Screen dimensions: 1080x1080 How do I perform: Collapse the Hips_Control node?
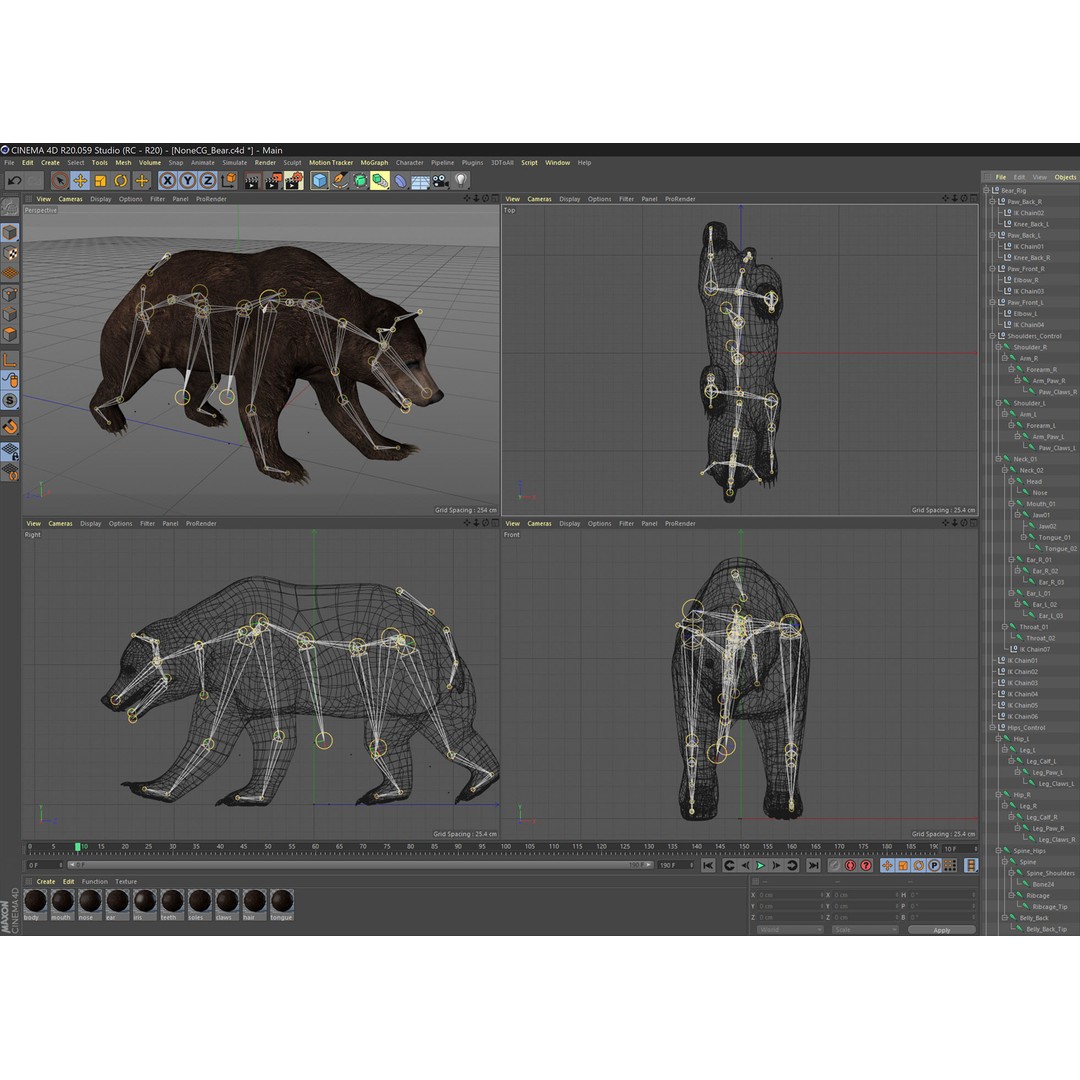coord(993,727)
